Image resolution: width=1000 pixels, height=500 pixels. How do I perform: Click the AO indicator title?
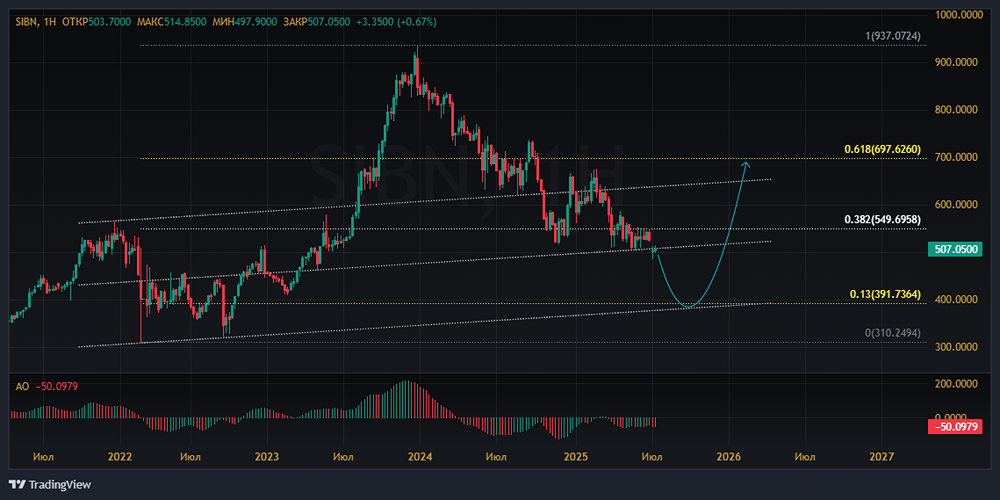(21, 386)
